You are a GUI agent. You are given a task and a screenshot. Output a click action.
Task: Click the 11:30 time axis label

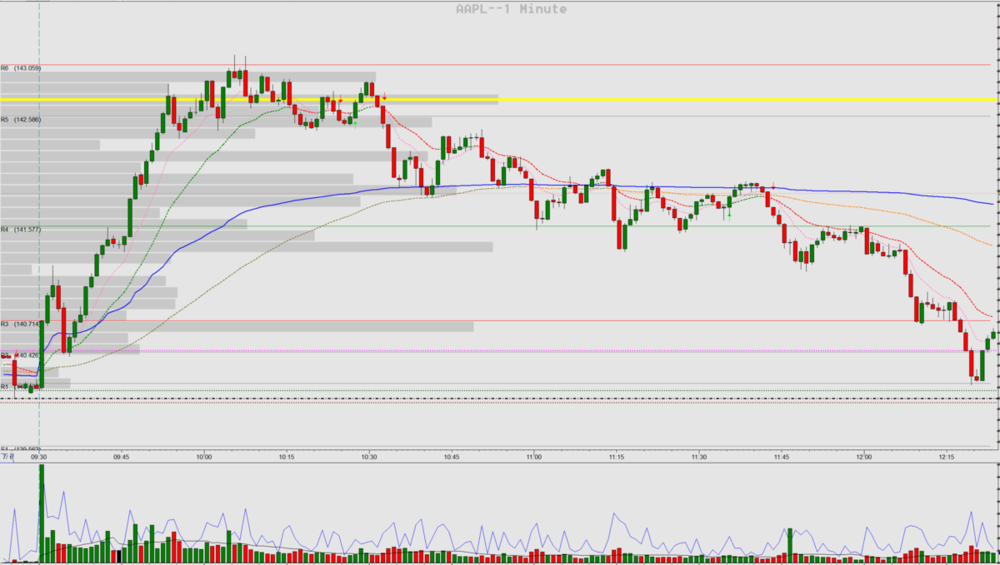click(698, 456)
